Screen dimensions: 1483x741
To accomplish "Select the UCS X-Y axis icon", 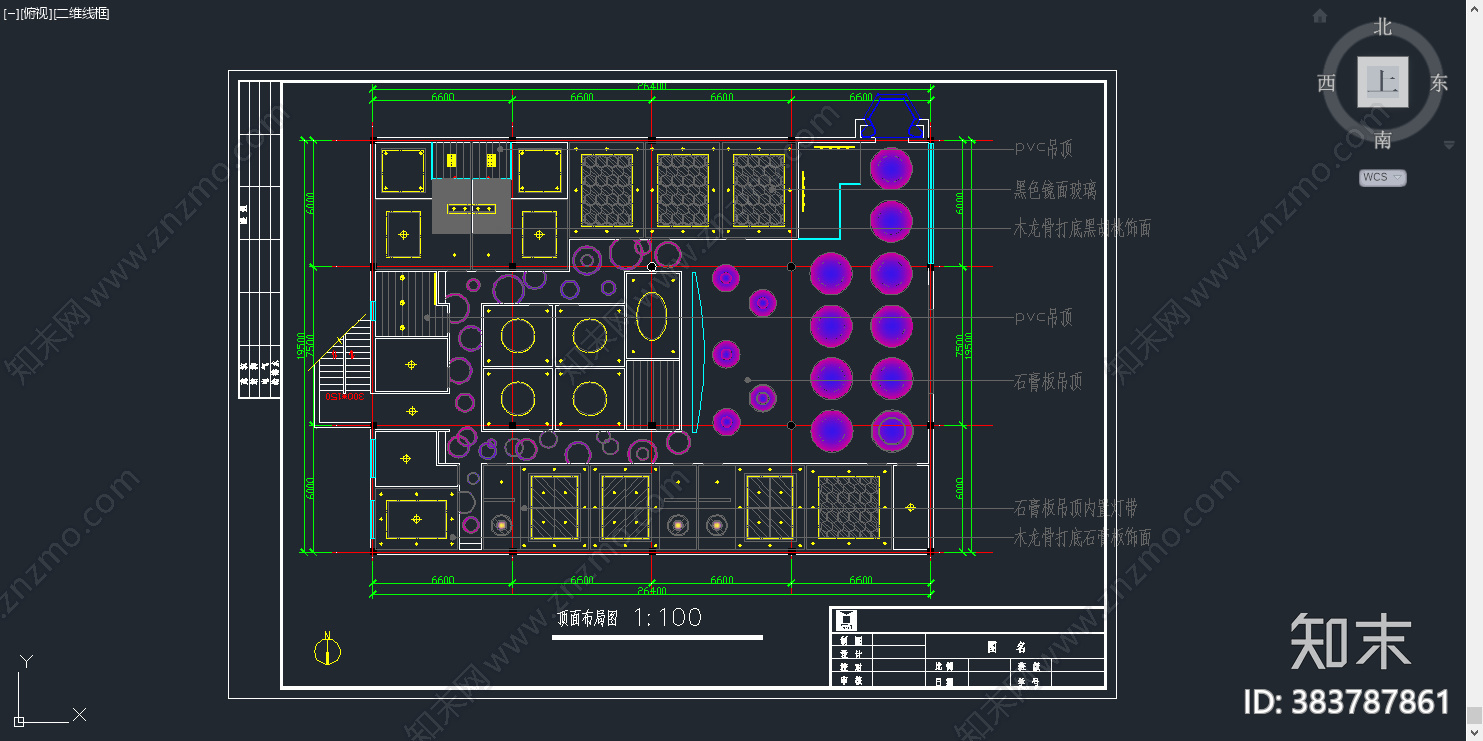I will (x=48, y=690).
